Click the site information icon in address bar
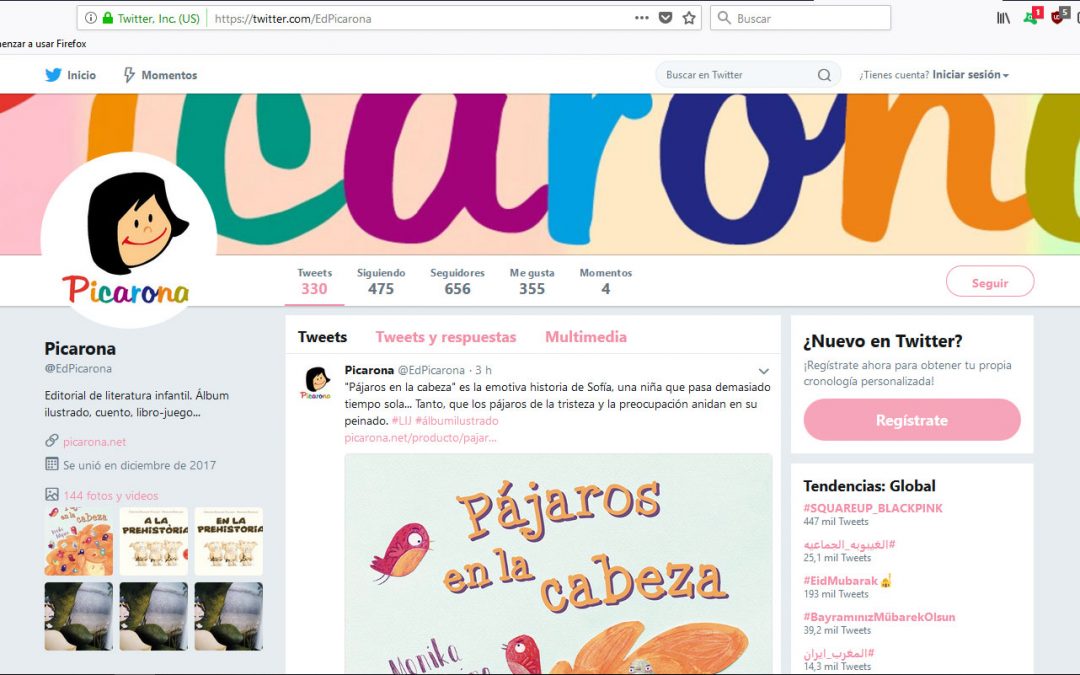 tap(91, 19)
